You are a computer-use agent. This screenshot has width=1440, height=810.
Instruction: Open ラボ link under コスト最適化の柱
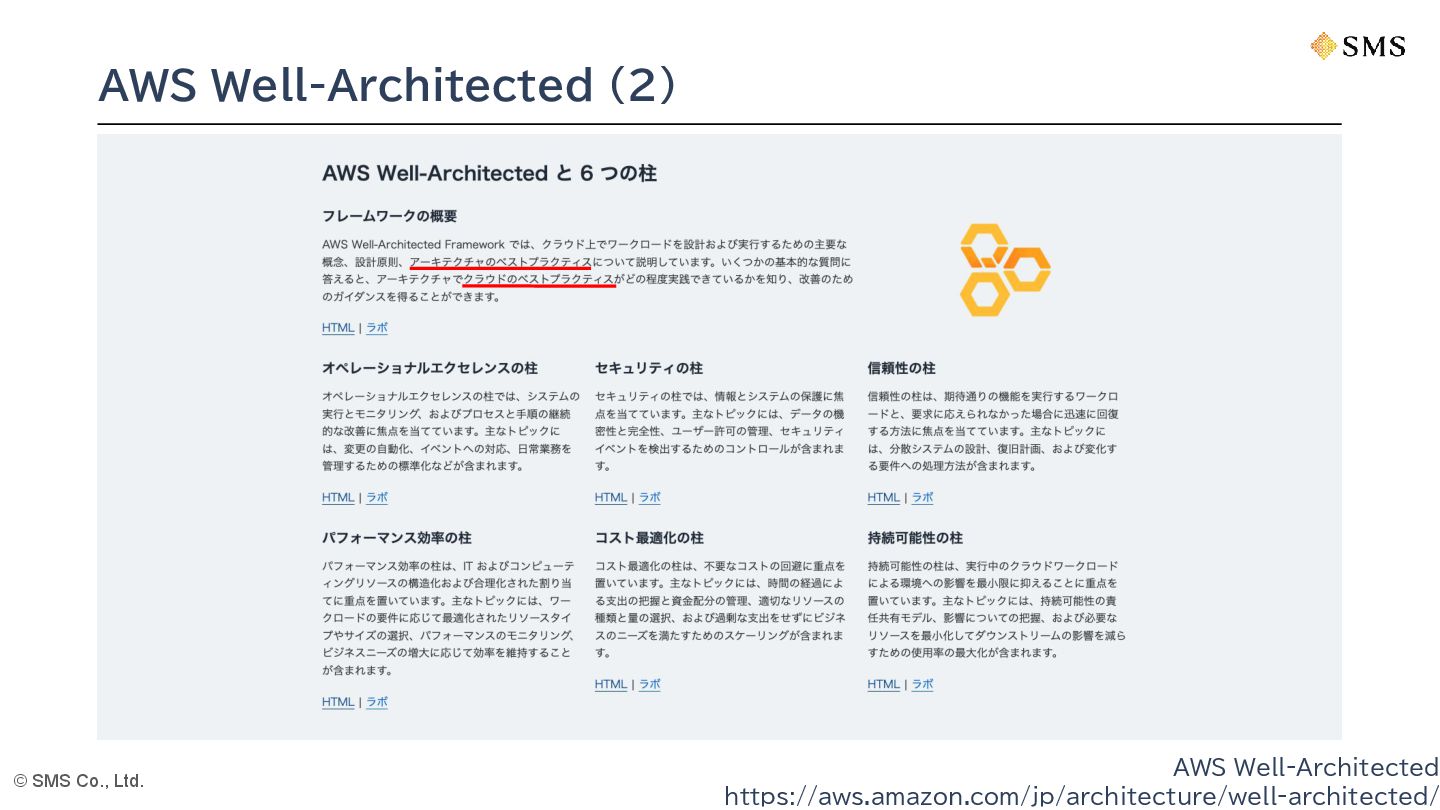[650, 685]
